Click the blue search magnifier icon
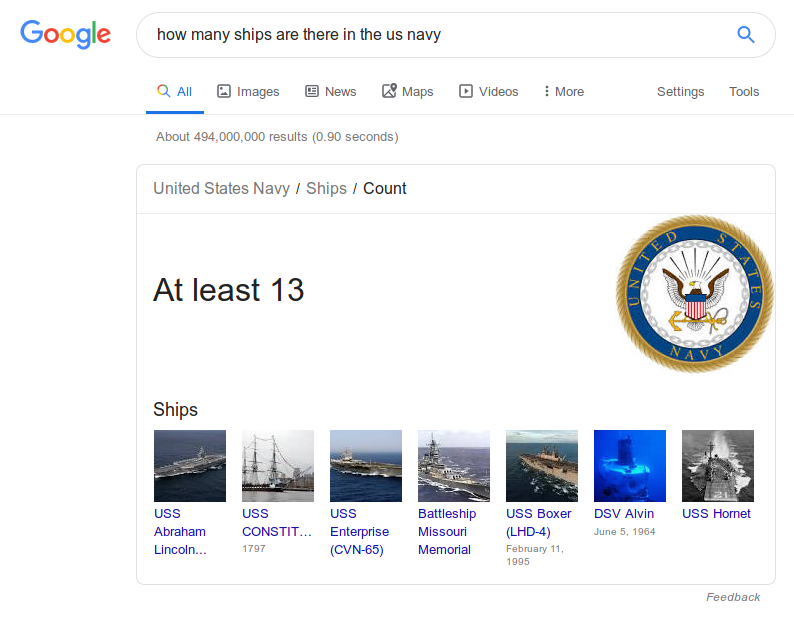Screen dimensions: 794x618 click(x=745, y=34)
